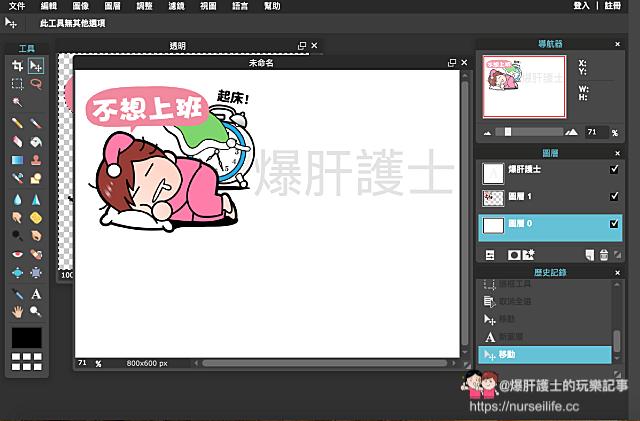Click the navigator zoom slider handle
This screenshot has width=640, height=421.
[x=507, y=131]
